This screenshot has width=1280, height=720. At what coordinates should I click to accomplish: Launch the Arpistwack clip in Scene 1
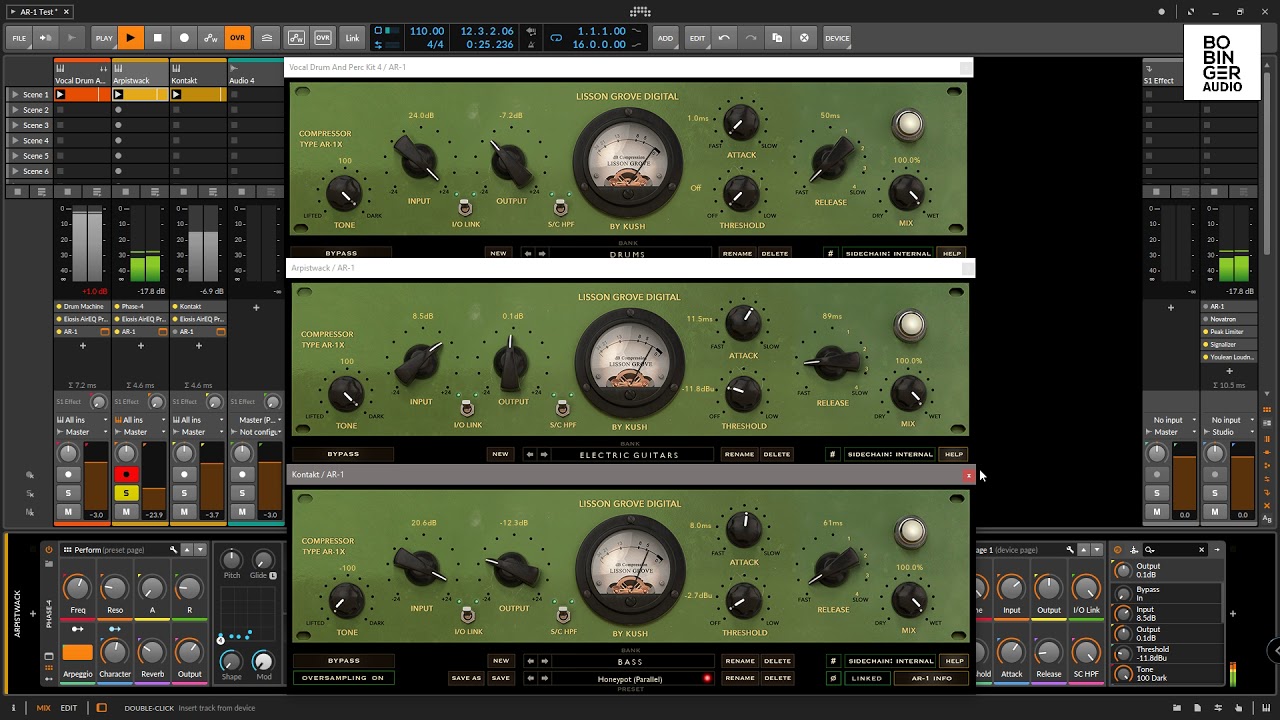pos(118,94)
